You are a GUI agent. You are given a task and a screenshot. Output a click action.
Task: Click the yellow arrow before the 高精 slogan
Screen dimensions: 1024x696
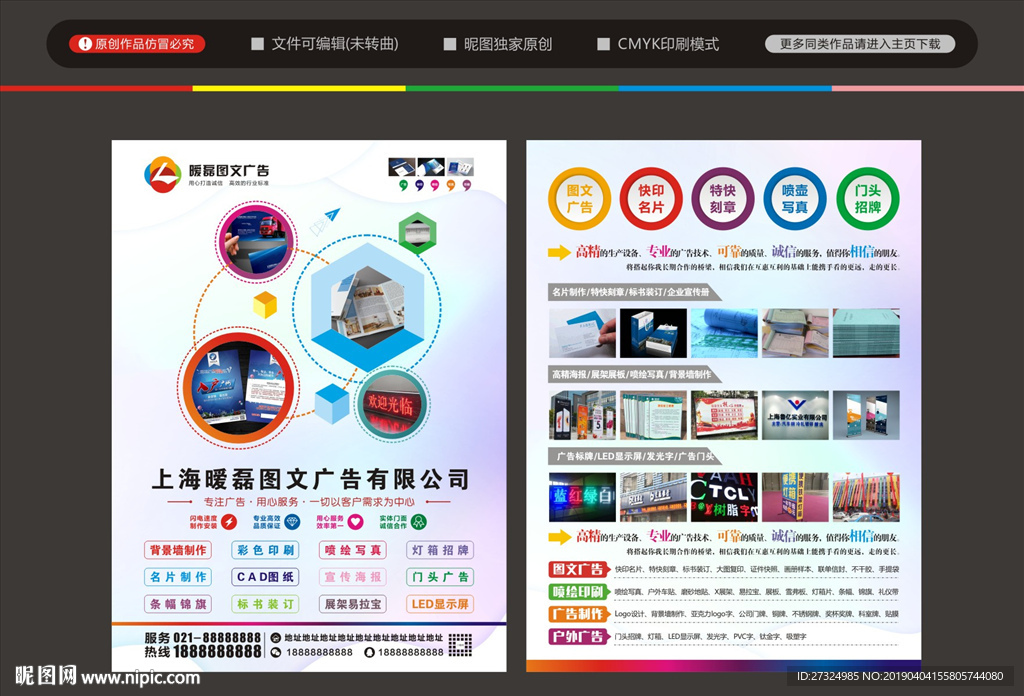(x=557, y=251)
